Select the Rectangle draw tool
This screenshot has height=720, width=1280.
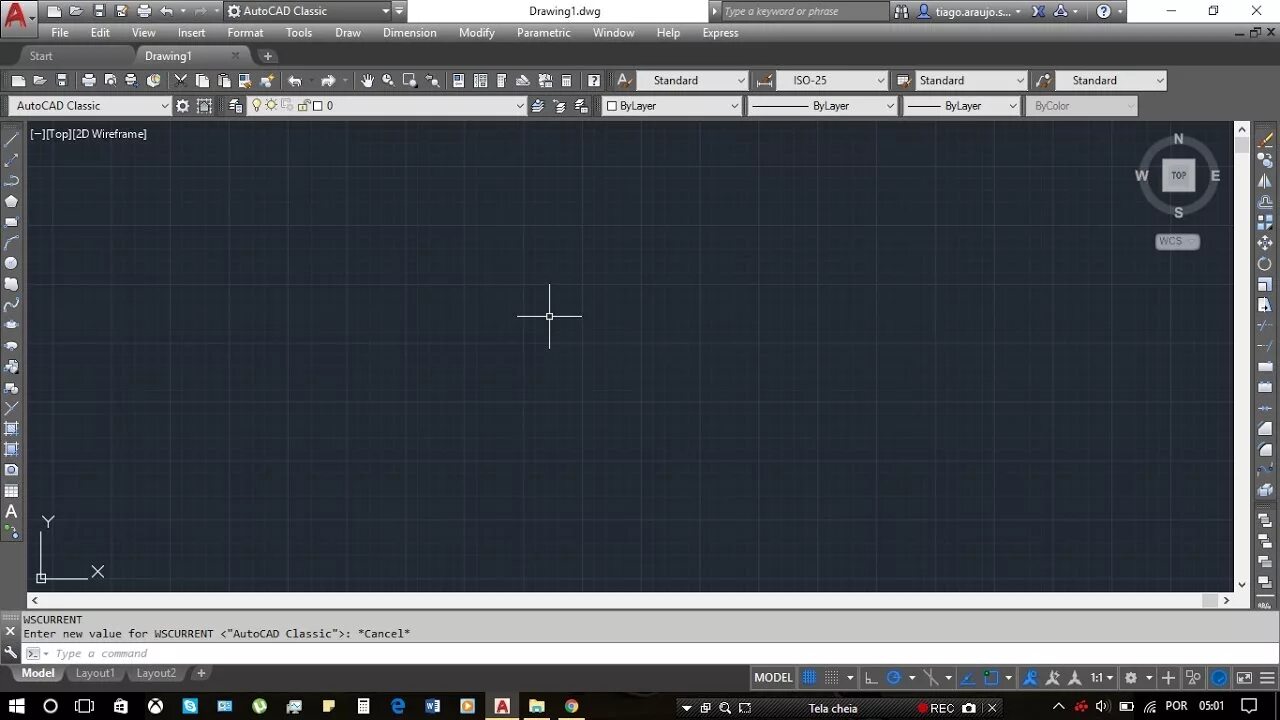12,222
